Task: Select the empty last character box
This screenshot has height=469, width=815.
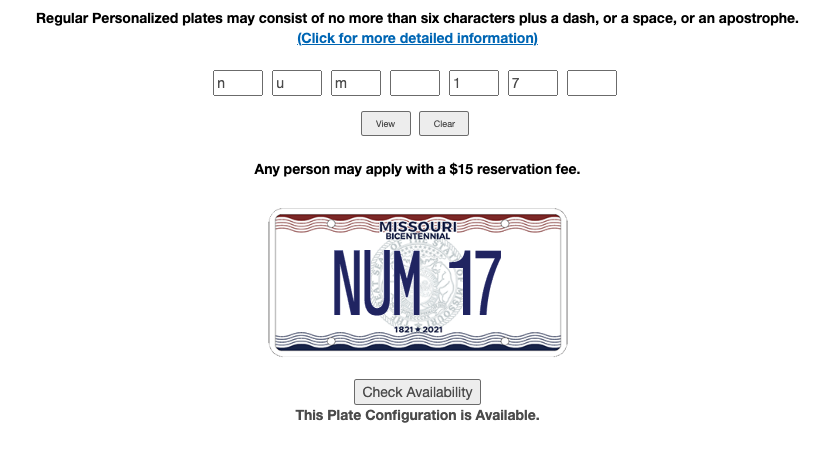Action: coord(592,83)
